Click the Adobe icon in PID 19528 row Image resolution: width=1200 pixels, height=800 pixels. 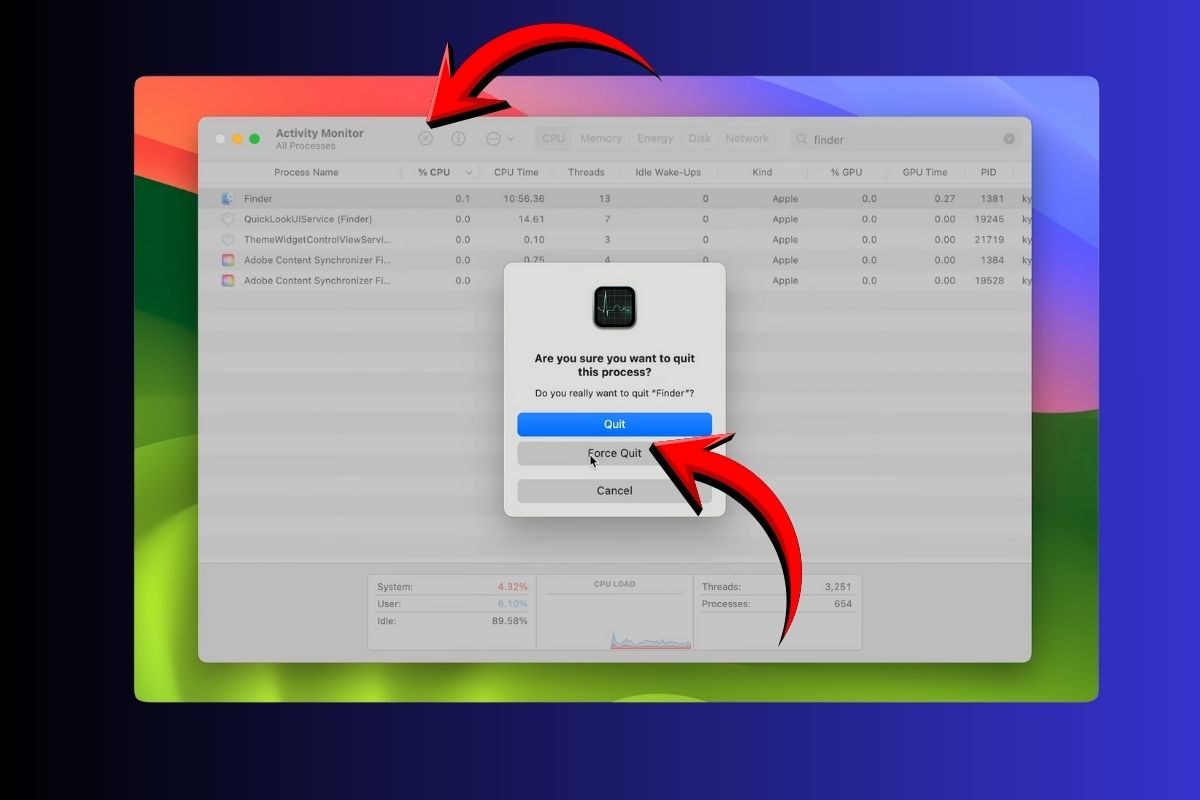(227, 281)
